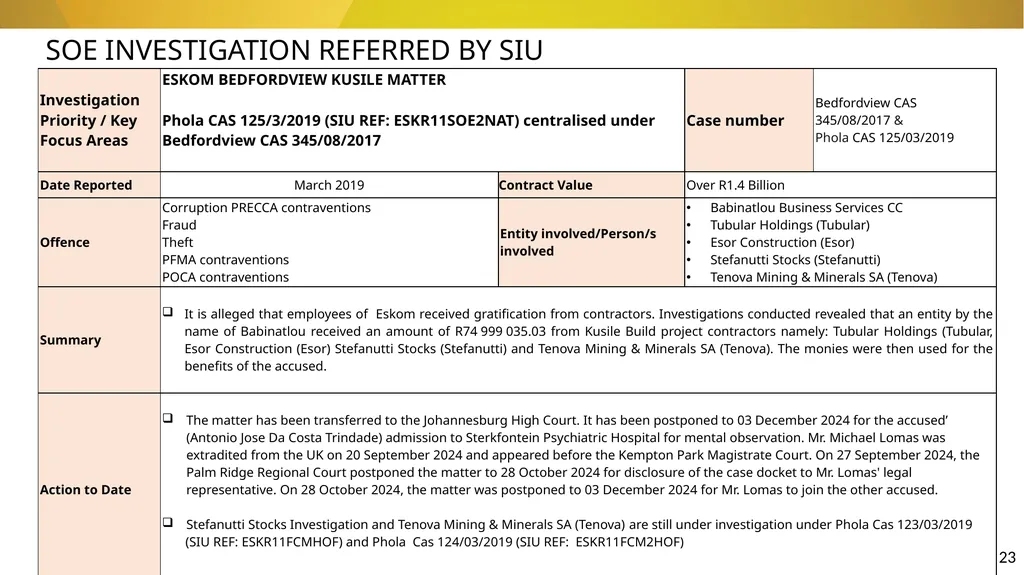The height and width of the screenshot is (575, 1024).
Task: Click the 'Theft' offence line
Action: point(178,242)
